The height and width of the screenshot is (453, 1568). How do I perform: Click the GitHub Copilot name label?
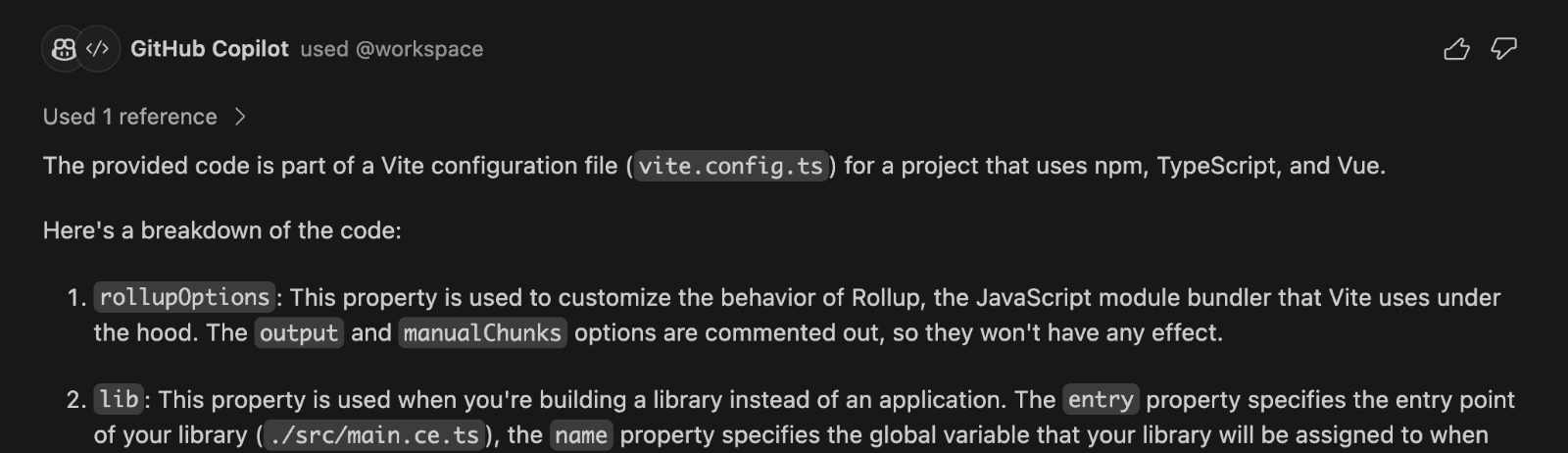pyautogui.click(x=210, y=49)
